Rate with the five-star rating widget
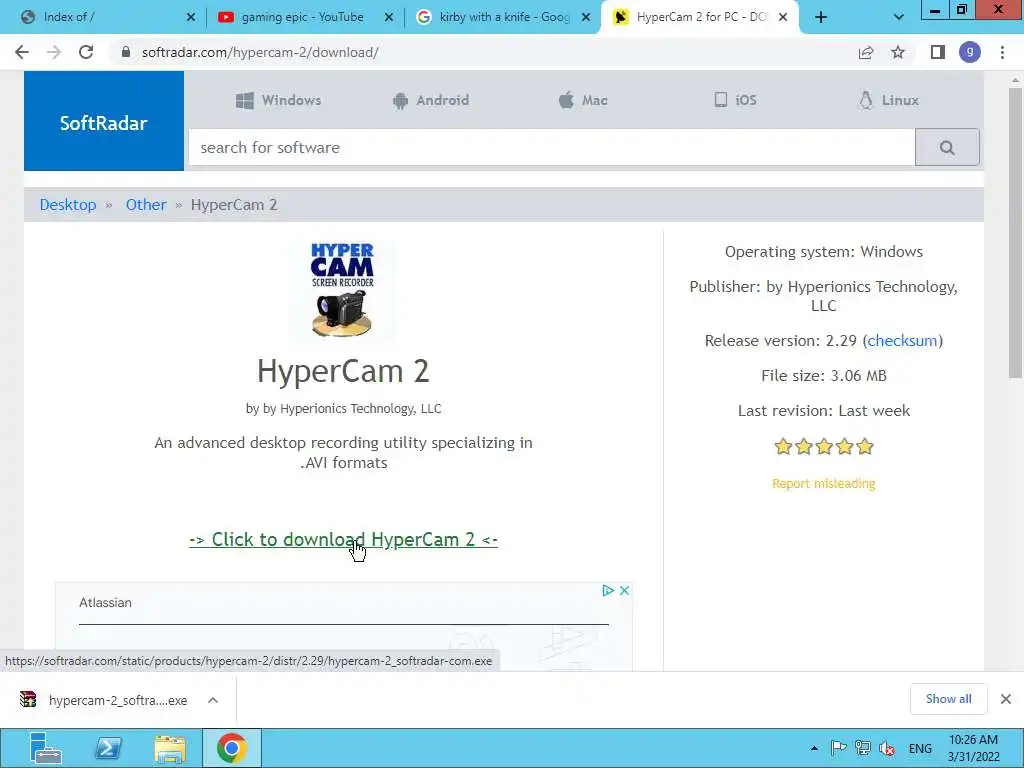 [x=824, y=447]
